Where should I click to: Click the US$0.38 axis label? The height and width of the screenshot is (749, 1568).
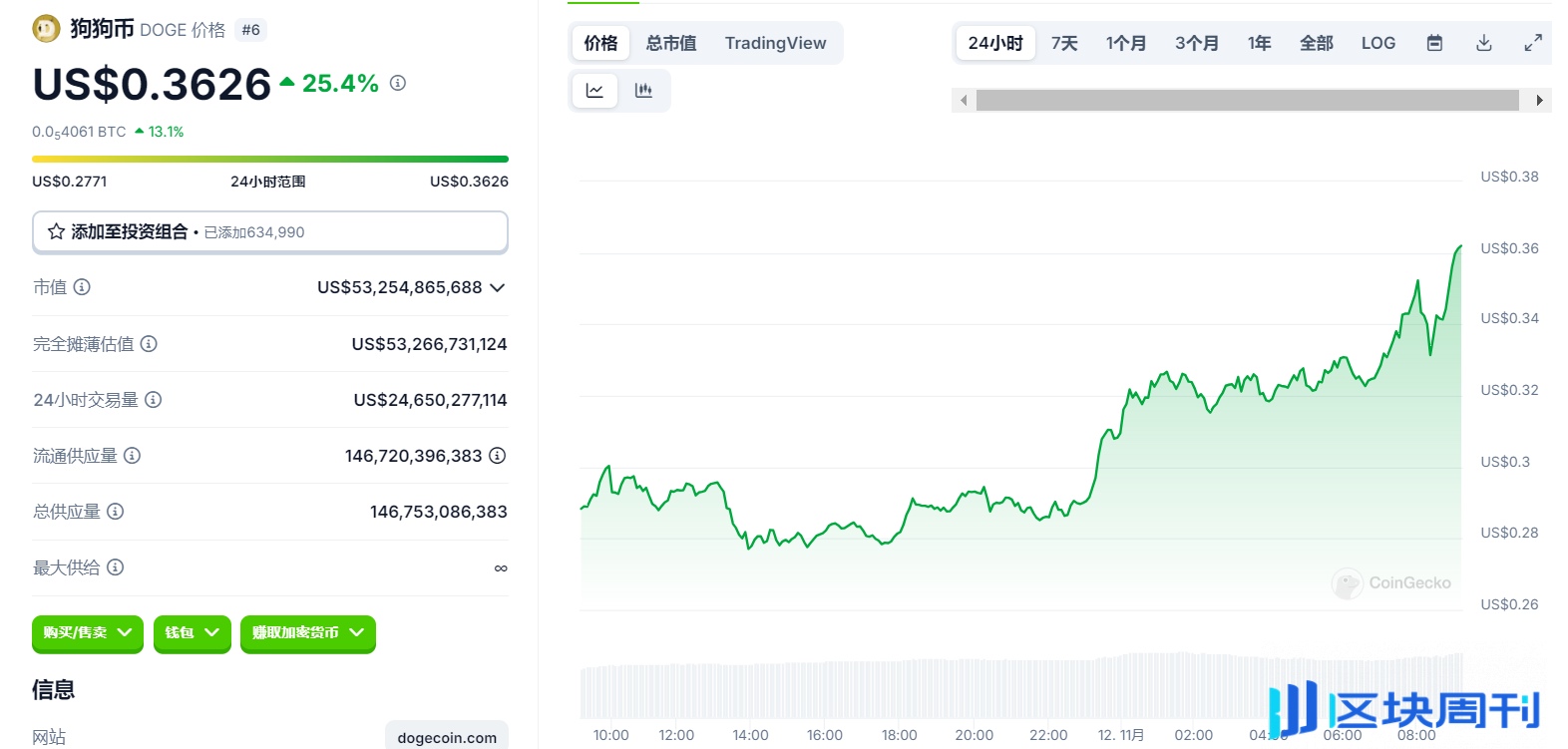1509,177
